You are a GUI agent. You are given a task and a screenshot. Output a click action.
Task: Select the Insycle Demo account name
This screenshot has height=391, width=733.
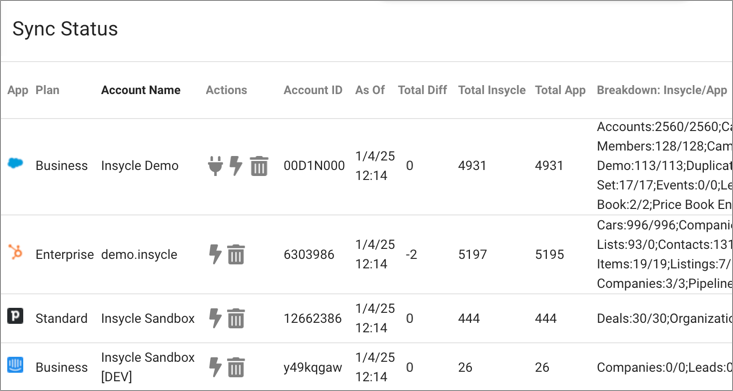click(x=140, y=166)
